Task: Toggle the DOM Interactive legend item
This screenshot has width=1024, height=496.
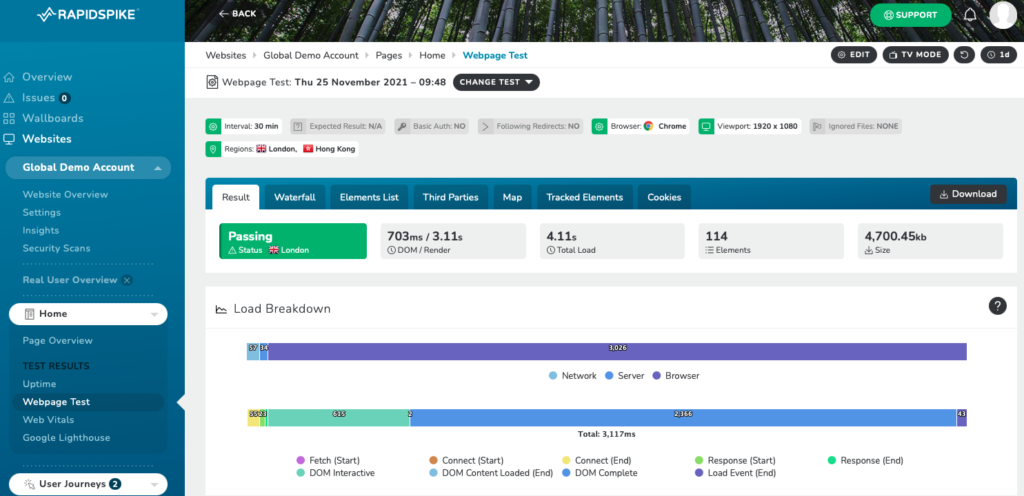Action: [335, 473]
